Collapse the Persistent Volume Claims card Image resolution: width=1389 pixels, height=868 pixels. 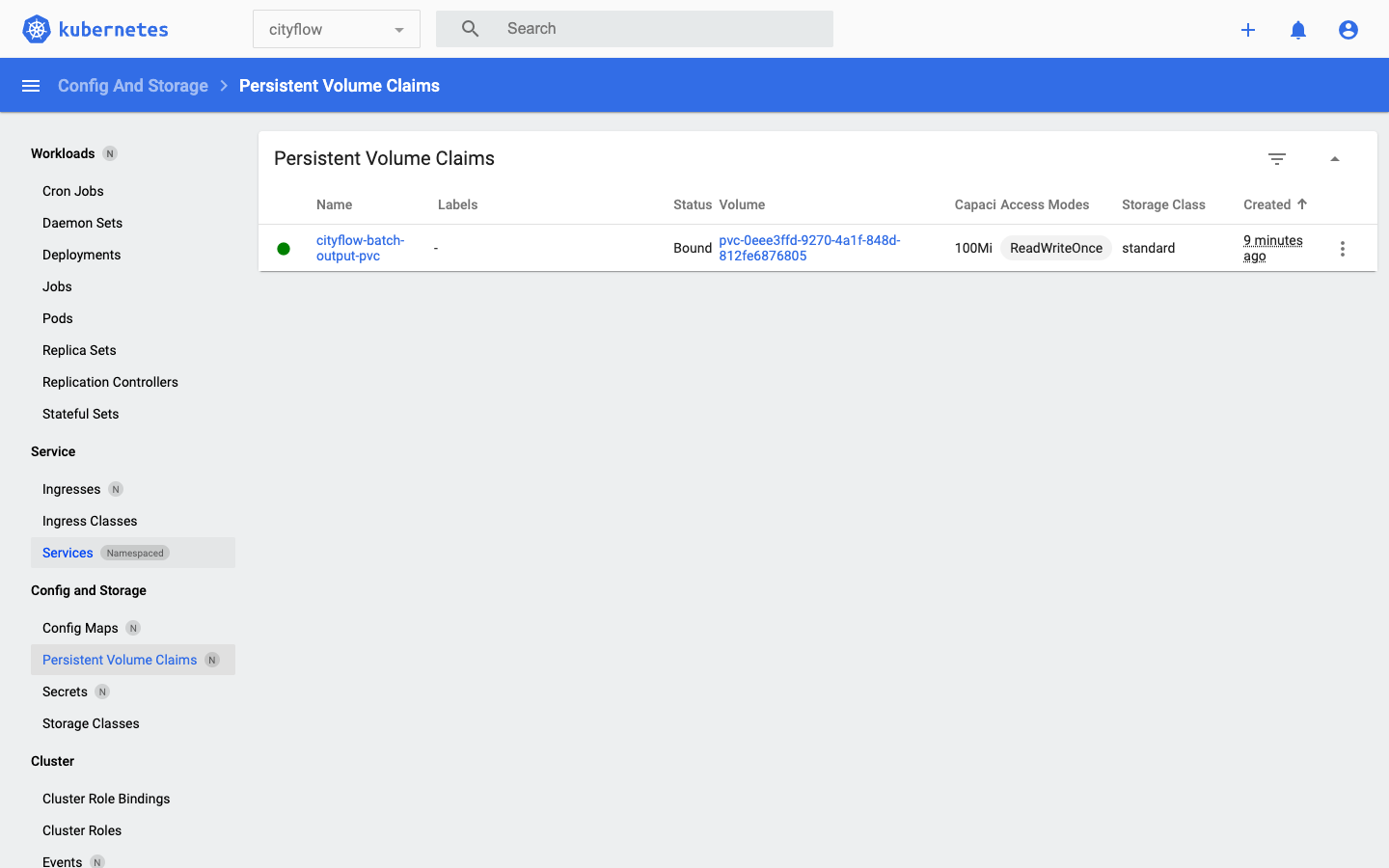[1335, 159]
